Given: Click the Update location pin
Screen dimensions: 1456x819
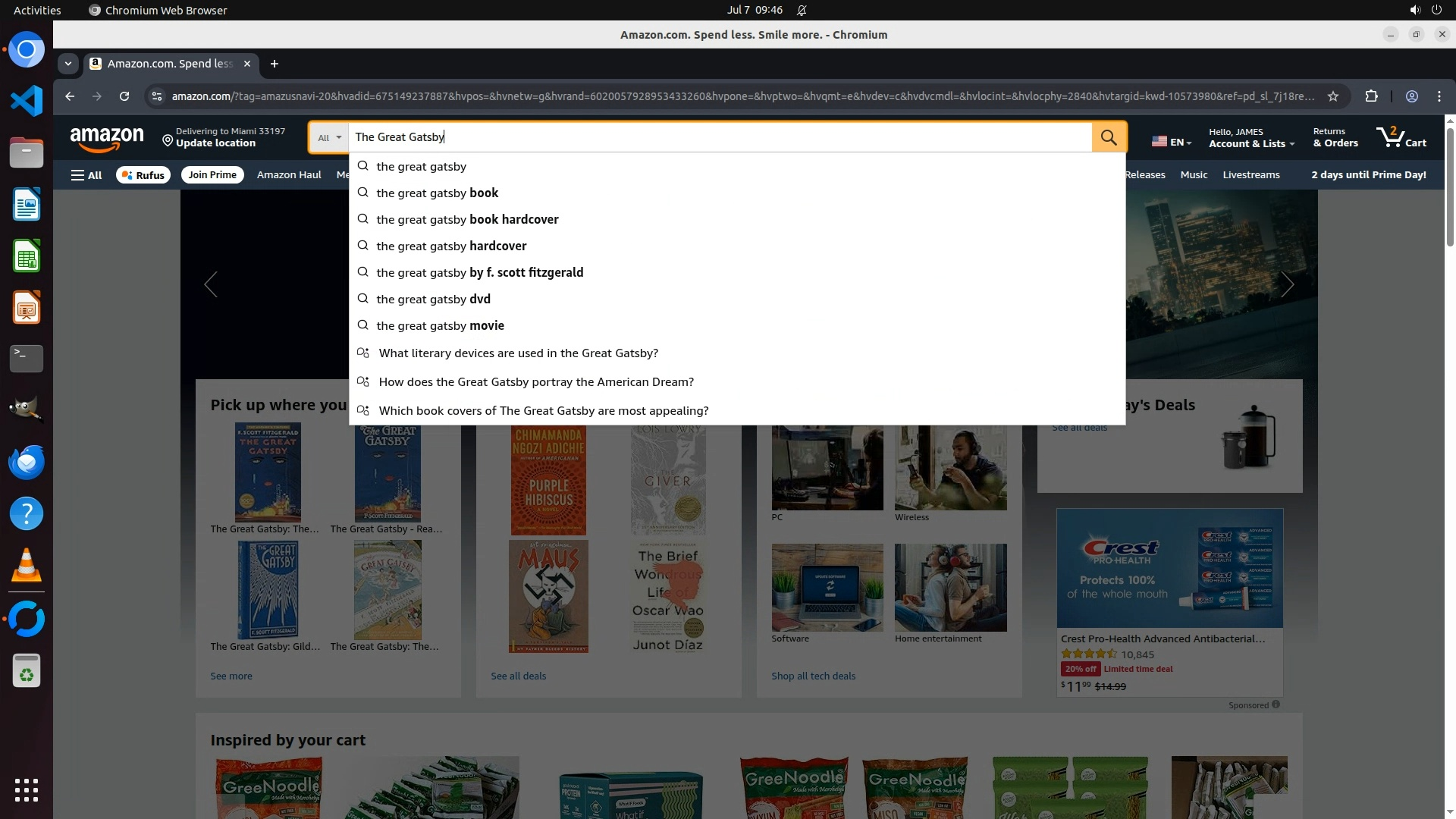Looking at the screenshot, I should pos(168,140).
